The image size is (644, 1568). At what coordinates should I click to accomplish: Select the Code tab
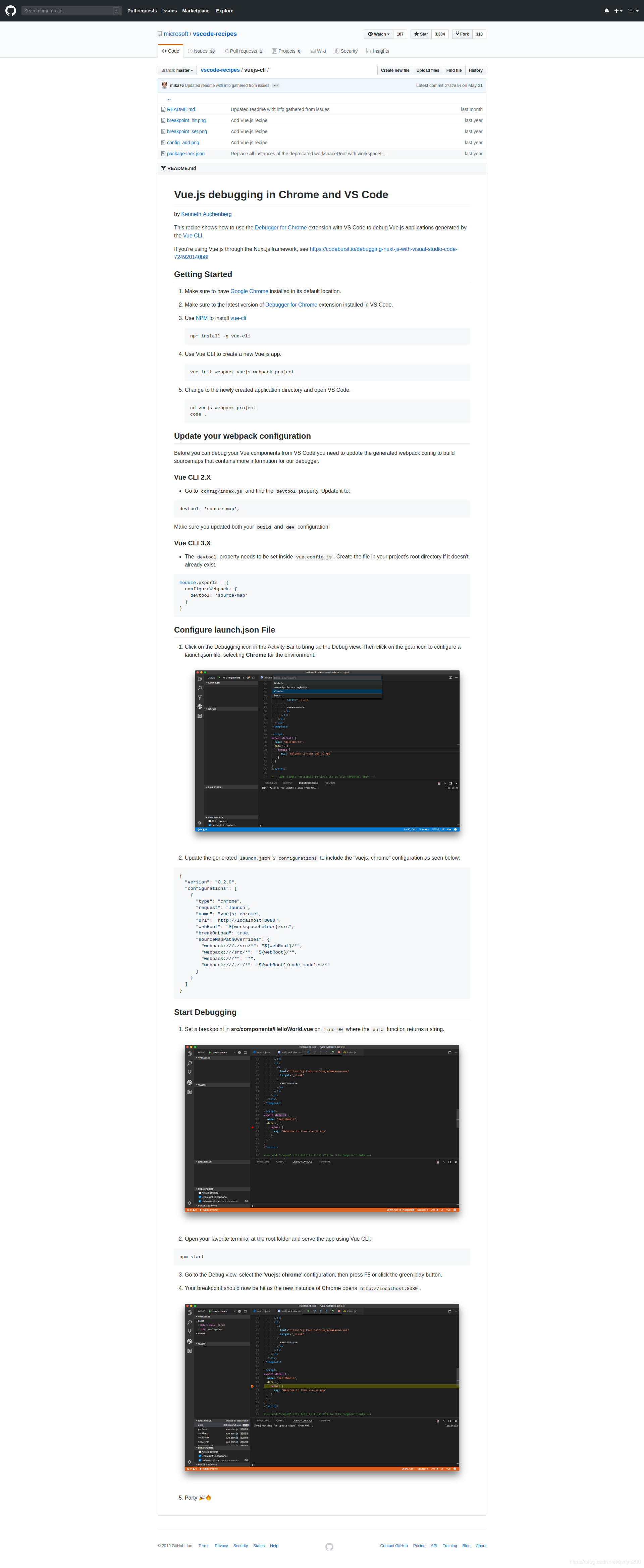coord(170,51)
